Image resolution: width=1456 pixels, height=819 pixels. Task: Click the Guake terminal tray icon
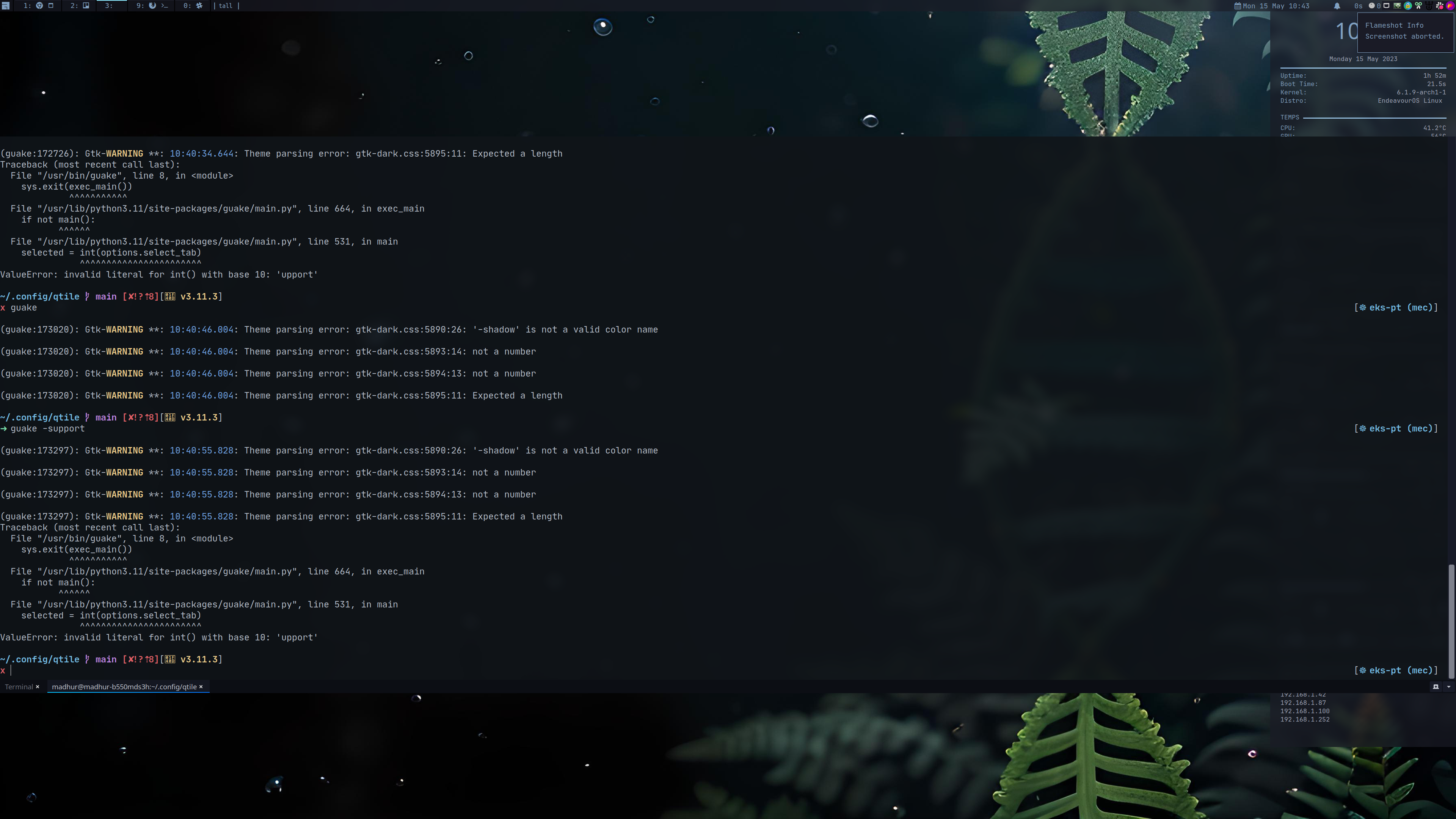pos(1397,6)
